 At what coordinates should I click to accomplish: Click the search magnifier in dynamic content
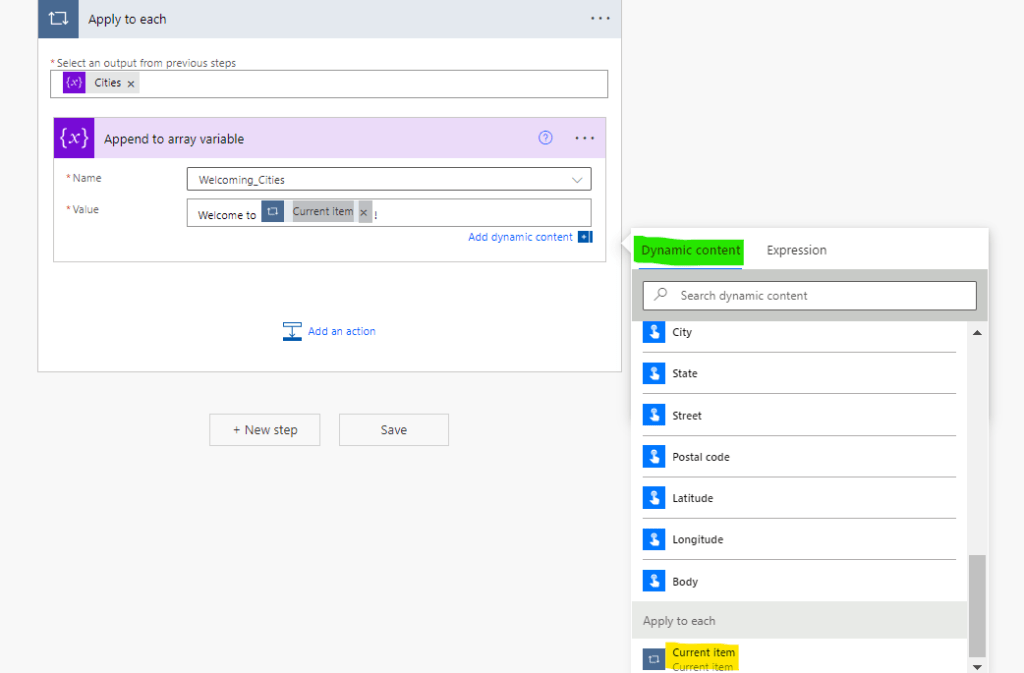point(662,295)
